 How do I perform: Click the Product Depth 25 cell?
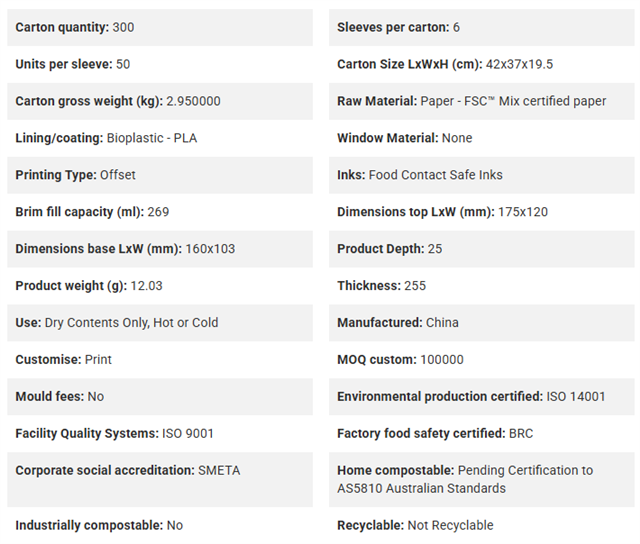[482, 249]
